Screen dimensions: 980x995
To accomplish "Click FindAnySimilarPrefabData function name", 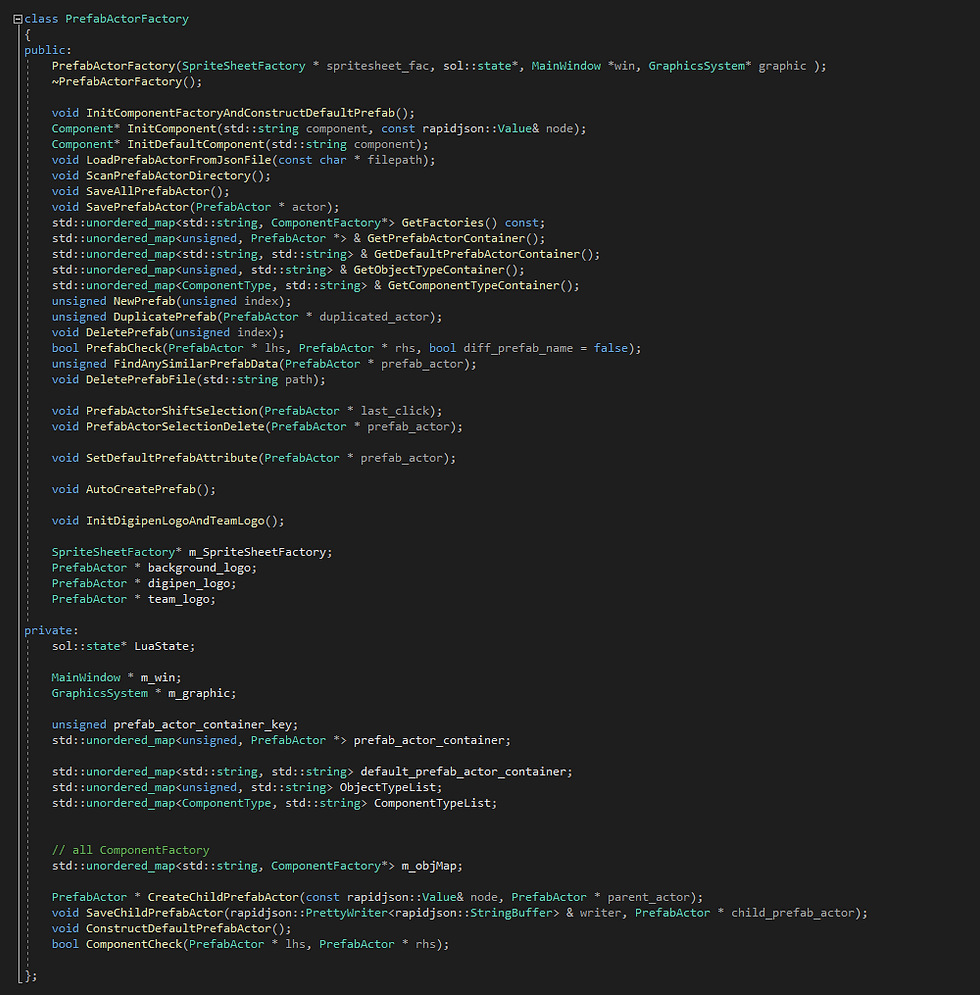I will (195, 364).
